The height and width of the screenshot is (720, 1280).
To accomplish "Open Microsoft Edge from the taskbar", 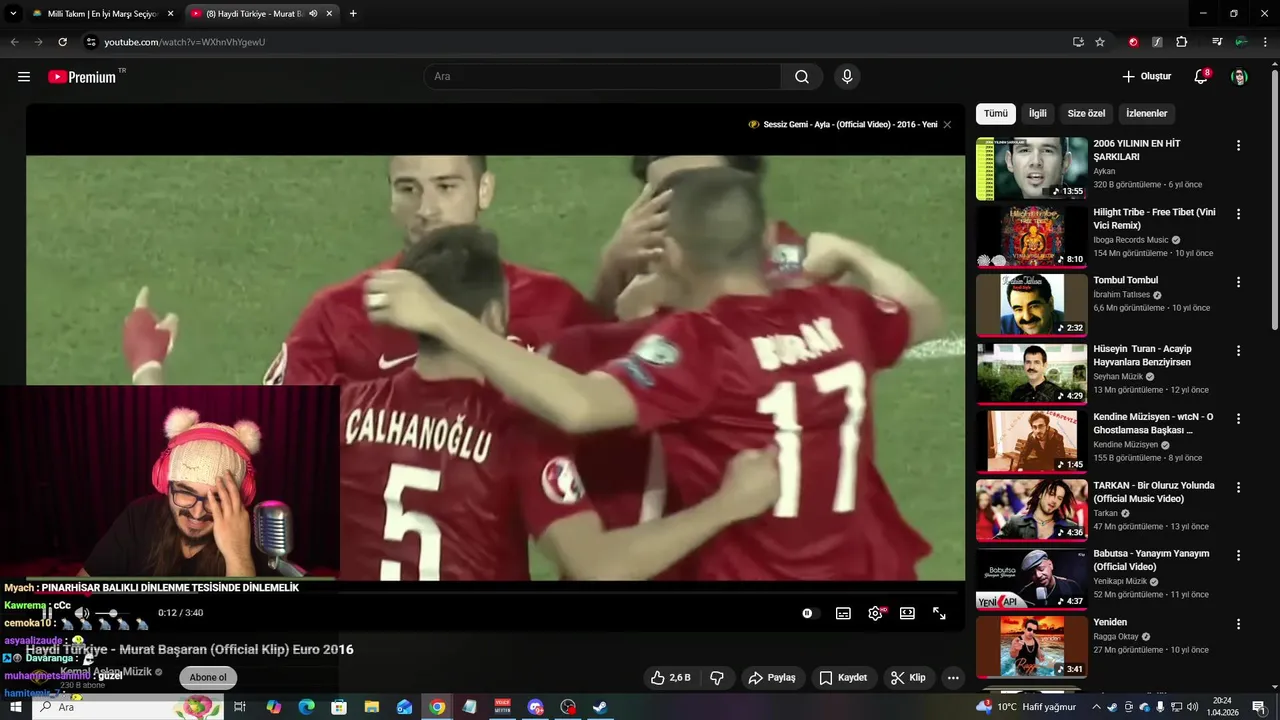I will 307,707.
